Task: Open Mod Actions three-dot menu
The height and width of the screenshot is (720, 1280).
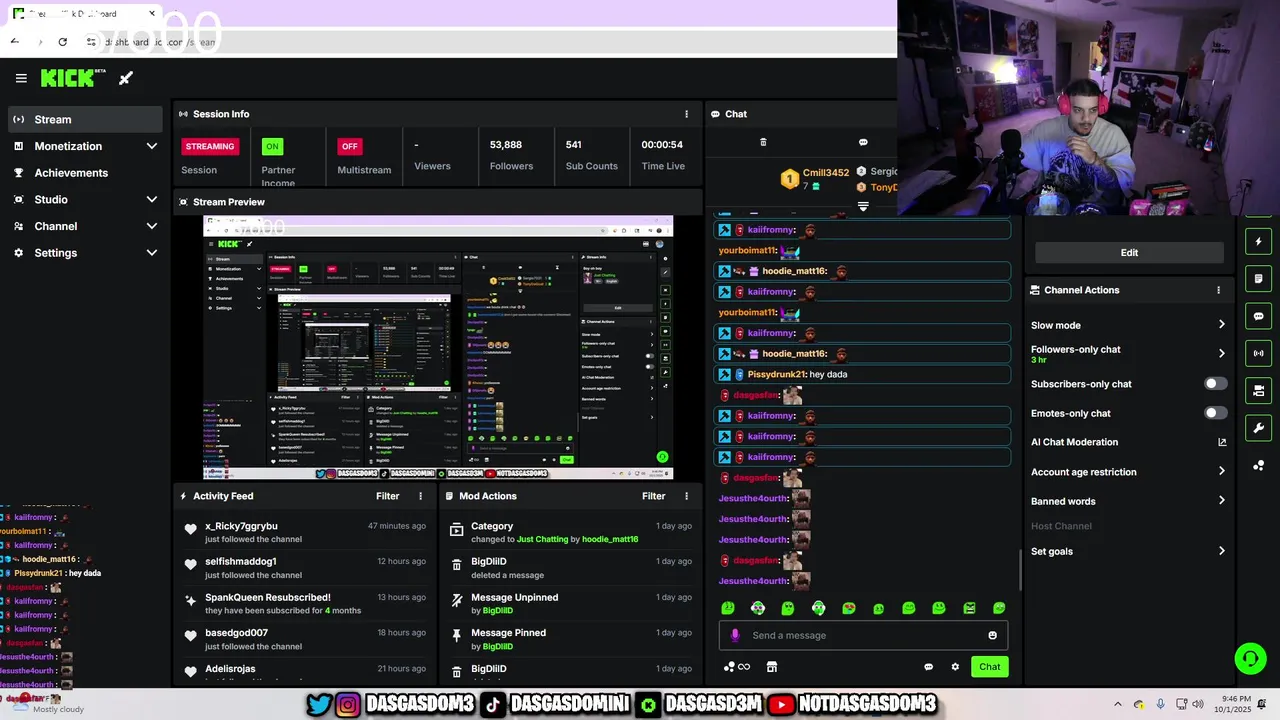Action: point(686,496)
